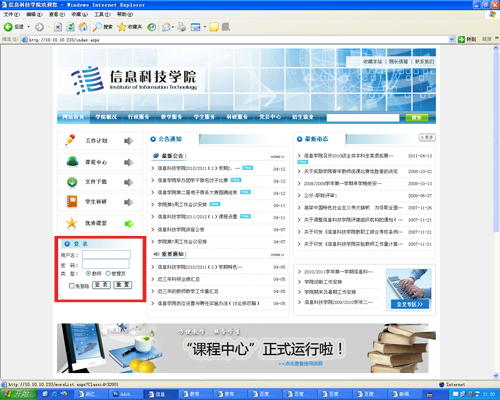
Task: Open the address bar dropdown arrow
Action: [452, 39]
